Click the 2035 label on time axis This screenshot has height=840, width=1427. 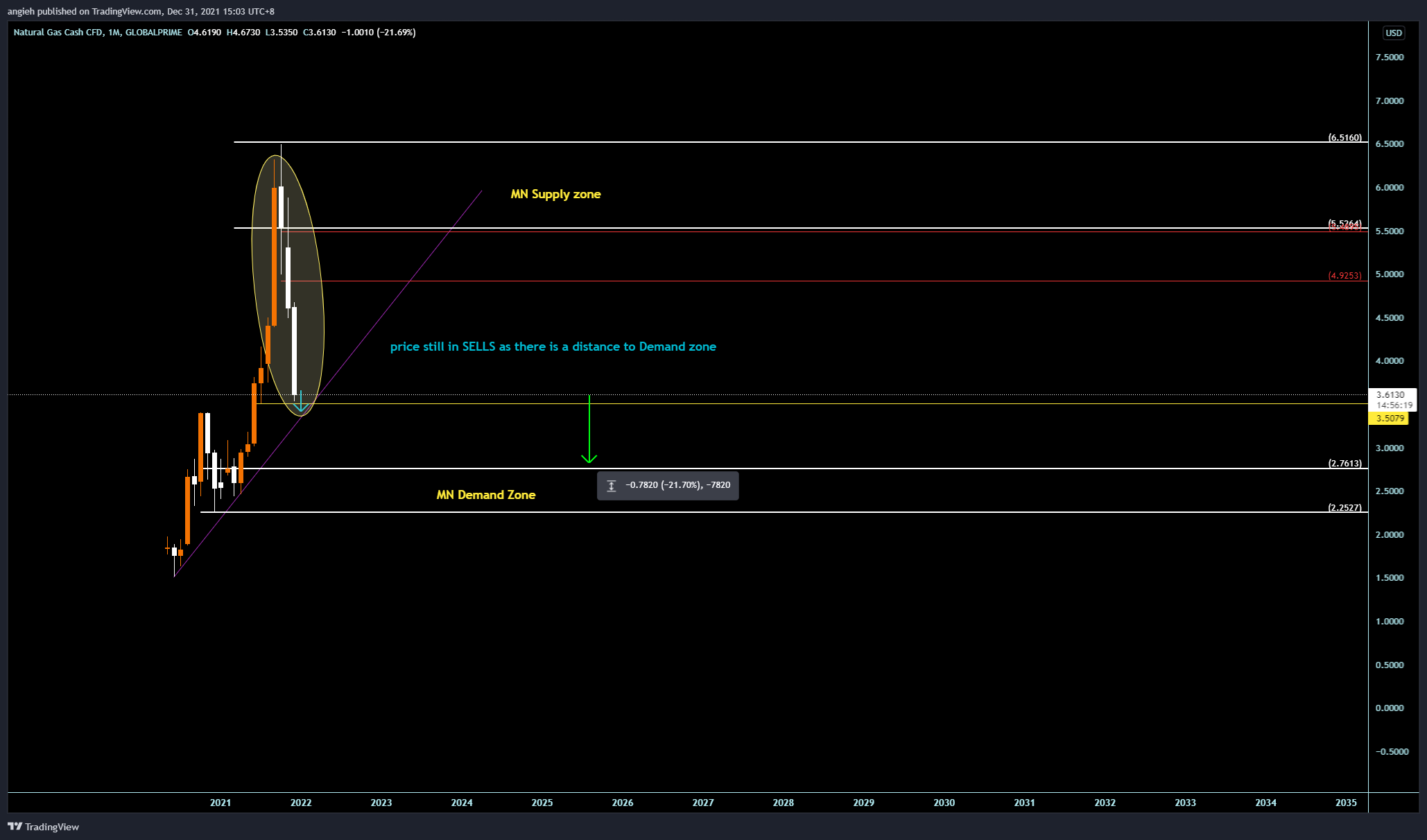click(x=1346, y=803)
